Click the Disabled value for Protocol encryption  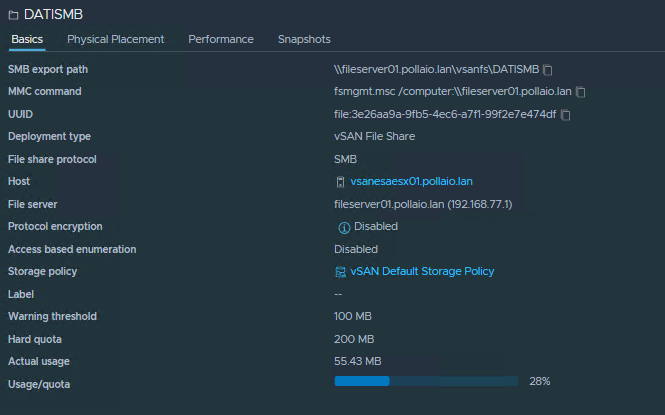point(376,226)
